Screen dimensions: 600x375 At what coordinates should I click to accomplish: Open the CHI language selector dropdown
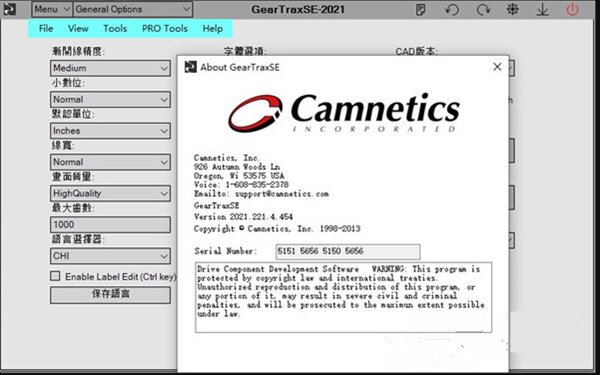click(110, 256)
